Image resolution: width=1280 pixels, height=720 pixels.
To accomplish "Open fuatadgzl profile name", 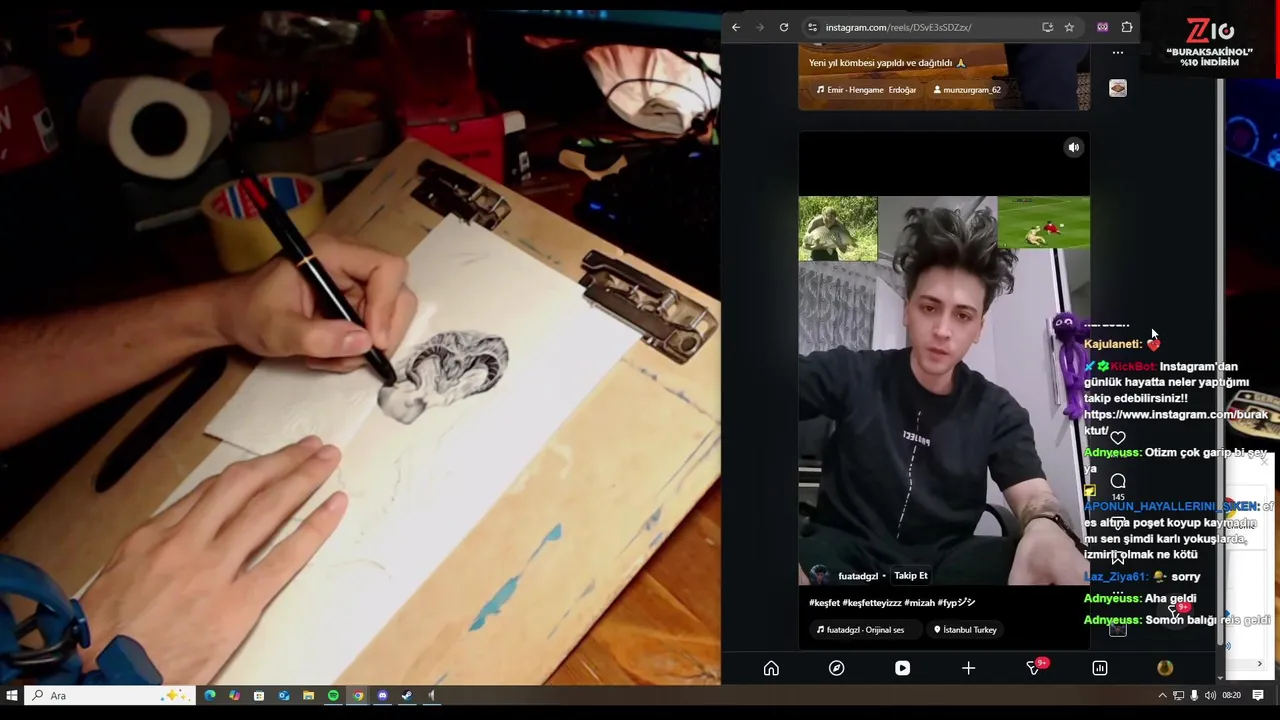I will click(x=858, y=576).
